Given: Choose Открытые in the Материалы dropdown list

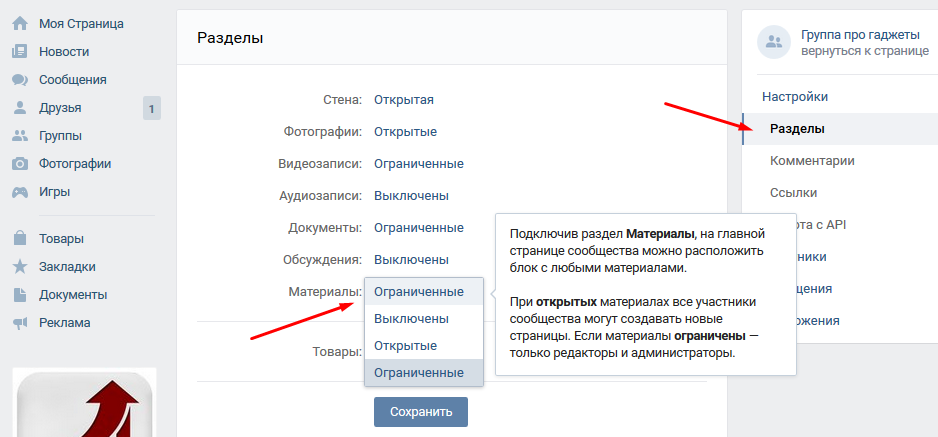Looking at the screenshot, I should click(424, 346).
